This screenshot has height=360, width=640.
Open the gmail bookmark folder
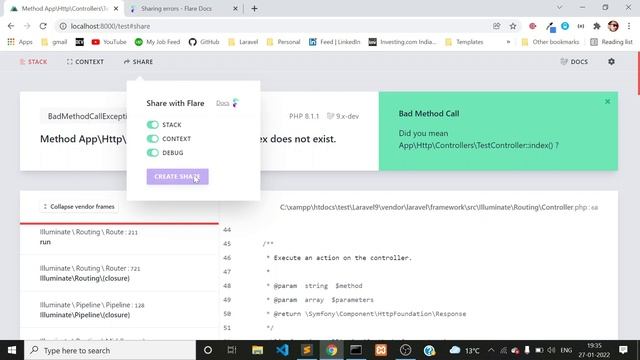tap(54, 42)
